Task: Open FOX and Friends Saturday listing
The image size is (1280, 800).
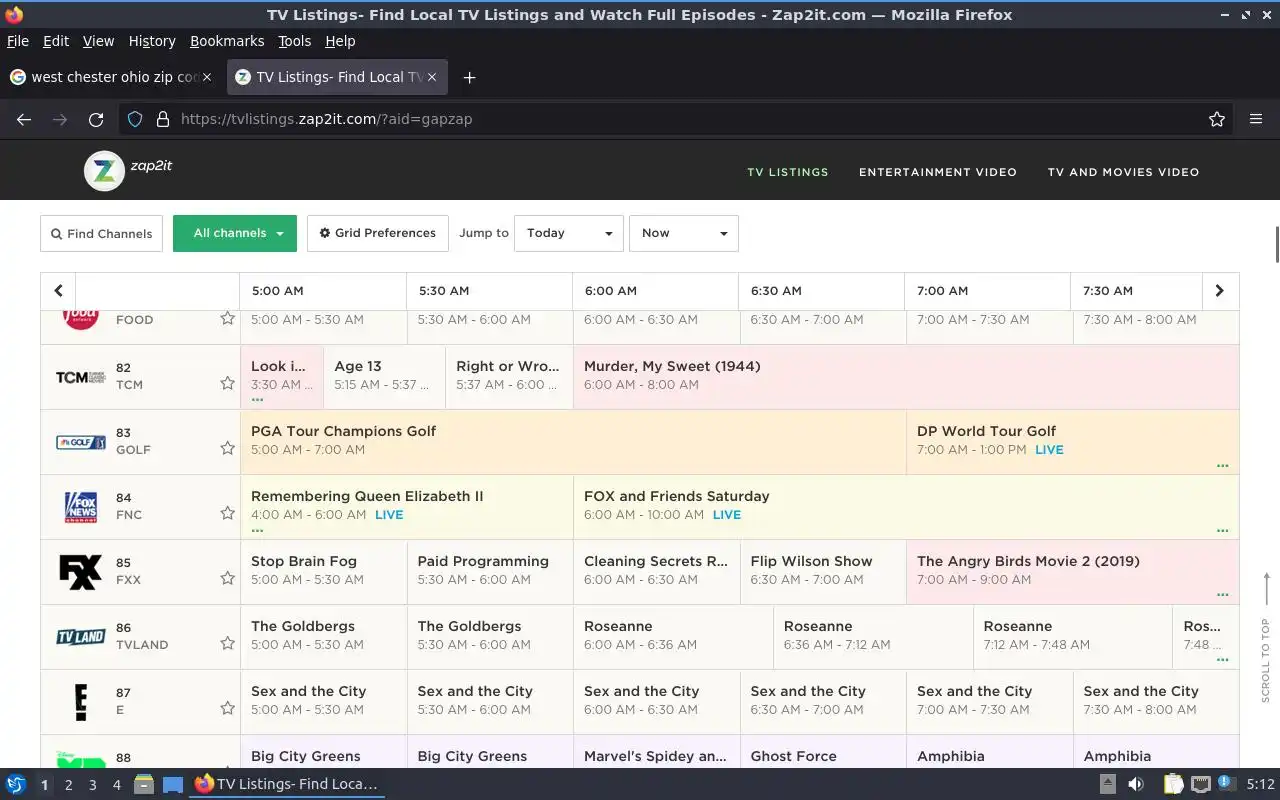Action: click(x=906, y=507)
